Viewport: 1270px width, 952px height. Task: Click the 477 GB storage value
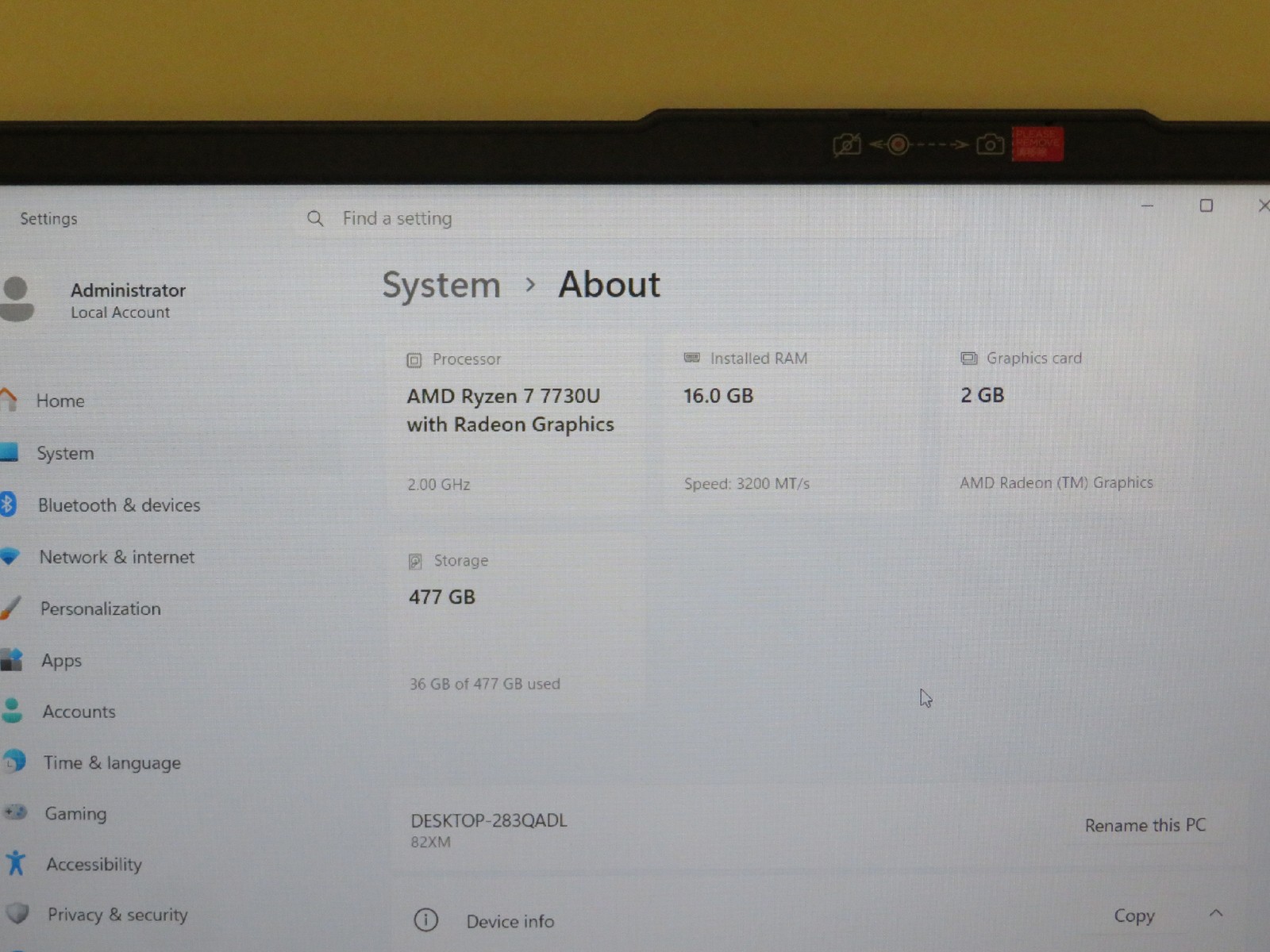(442, 597)
